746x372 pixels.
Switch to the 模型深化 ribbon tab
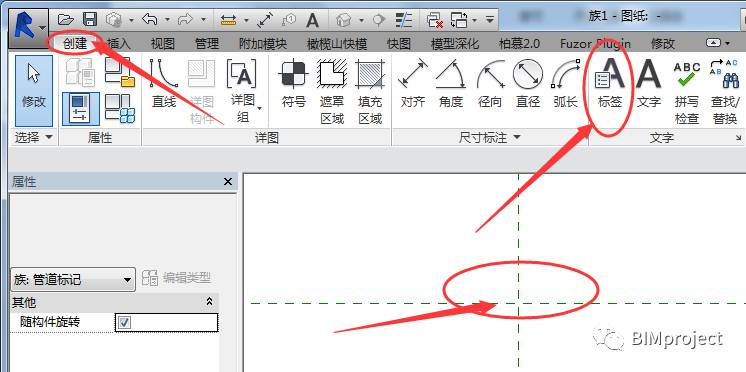click(454, 44)
